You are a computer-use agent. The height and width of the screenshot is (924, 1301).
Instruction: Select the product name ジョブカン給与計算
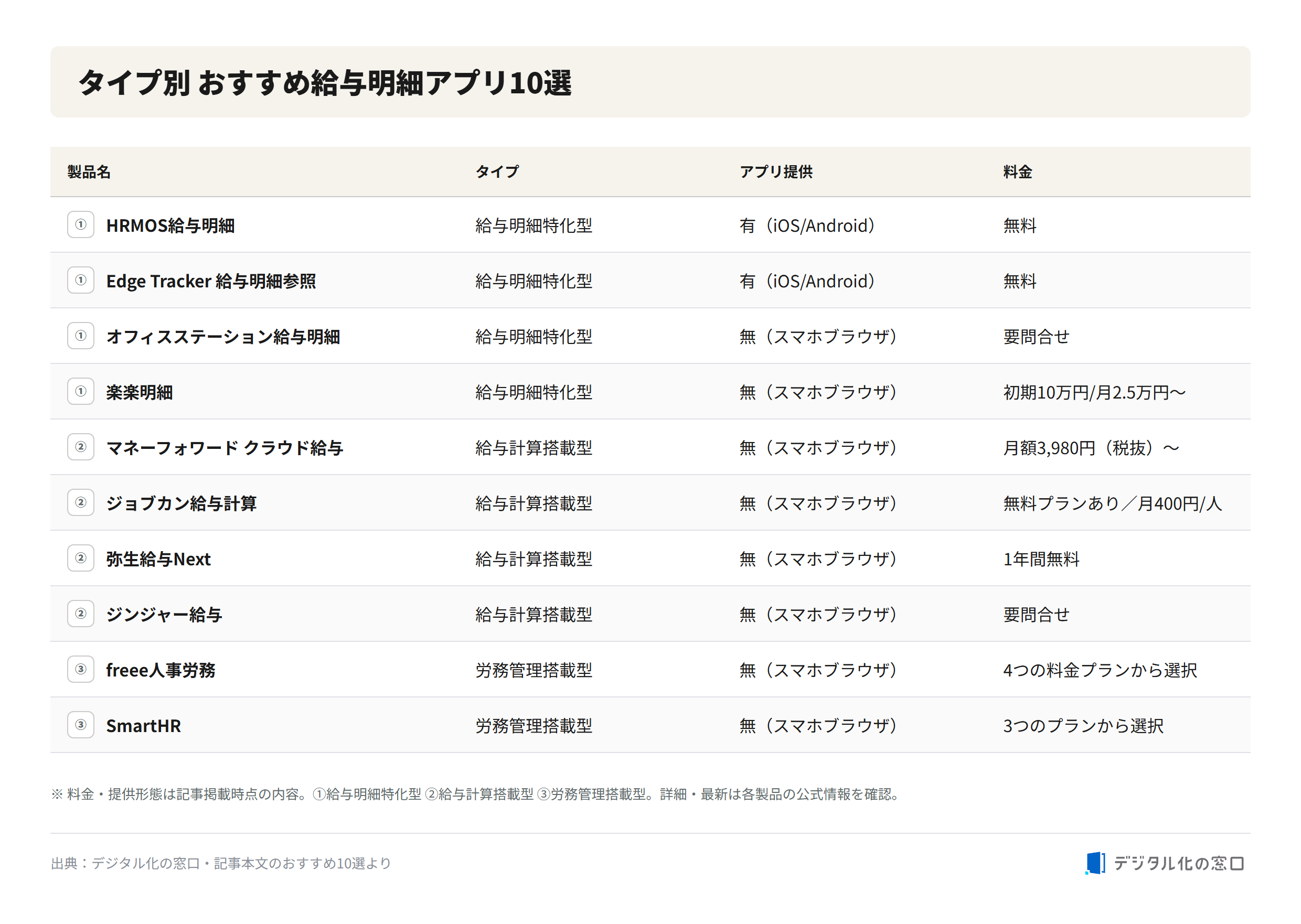(x=182, y=503)
